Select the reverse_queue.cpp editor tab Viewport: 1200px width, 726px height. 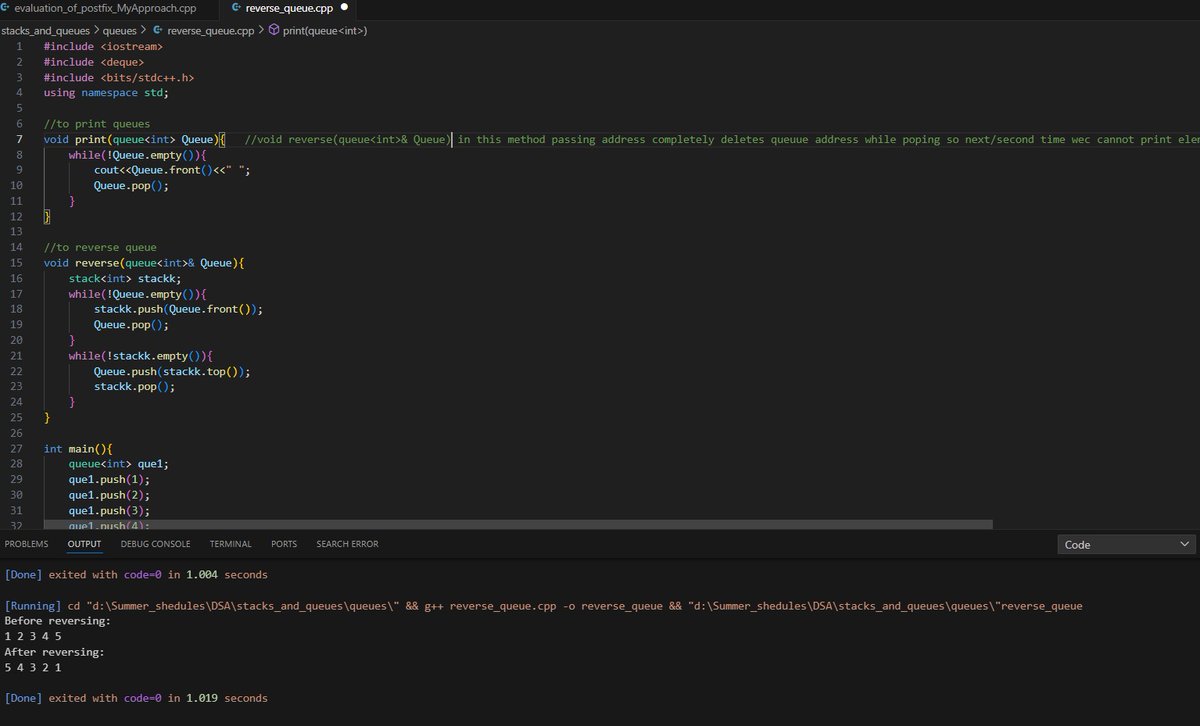pyautogui.click(x=289, y=7)
